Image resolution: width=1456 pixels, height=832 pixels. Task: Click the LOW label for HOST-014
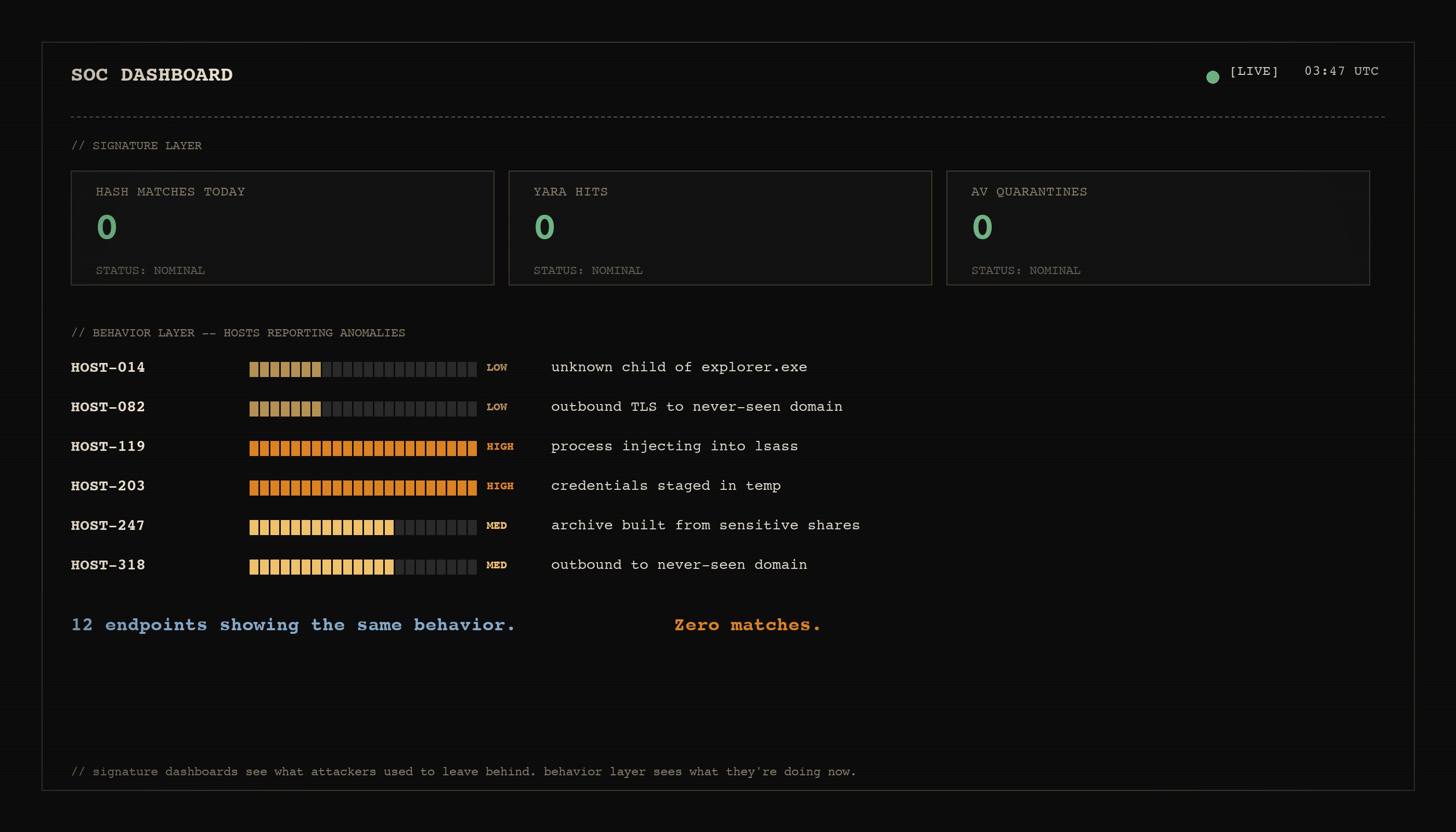tap(497, 368)
